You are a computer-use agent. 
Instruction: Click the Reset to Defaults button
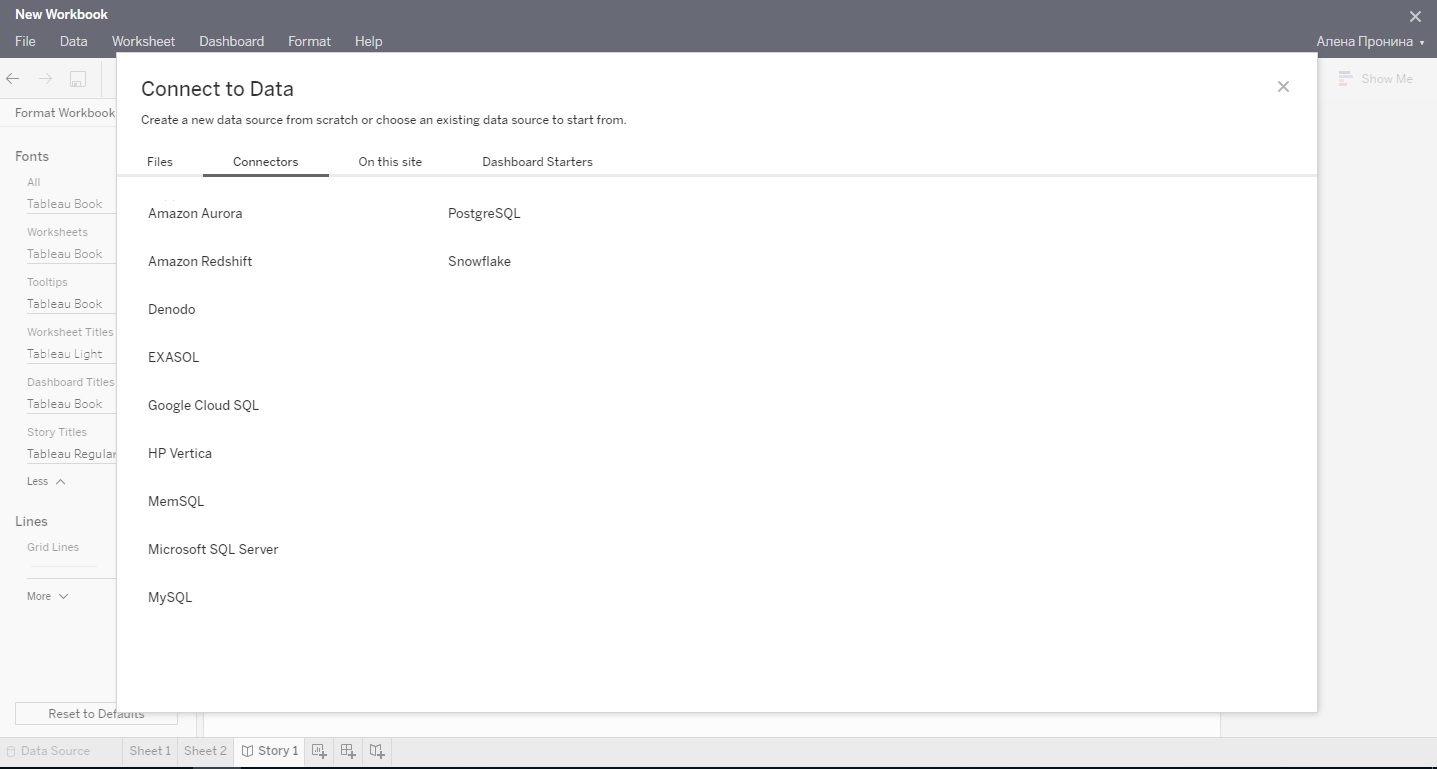point(96,713)
